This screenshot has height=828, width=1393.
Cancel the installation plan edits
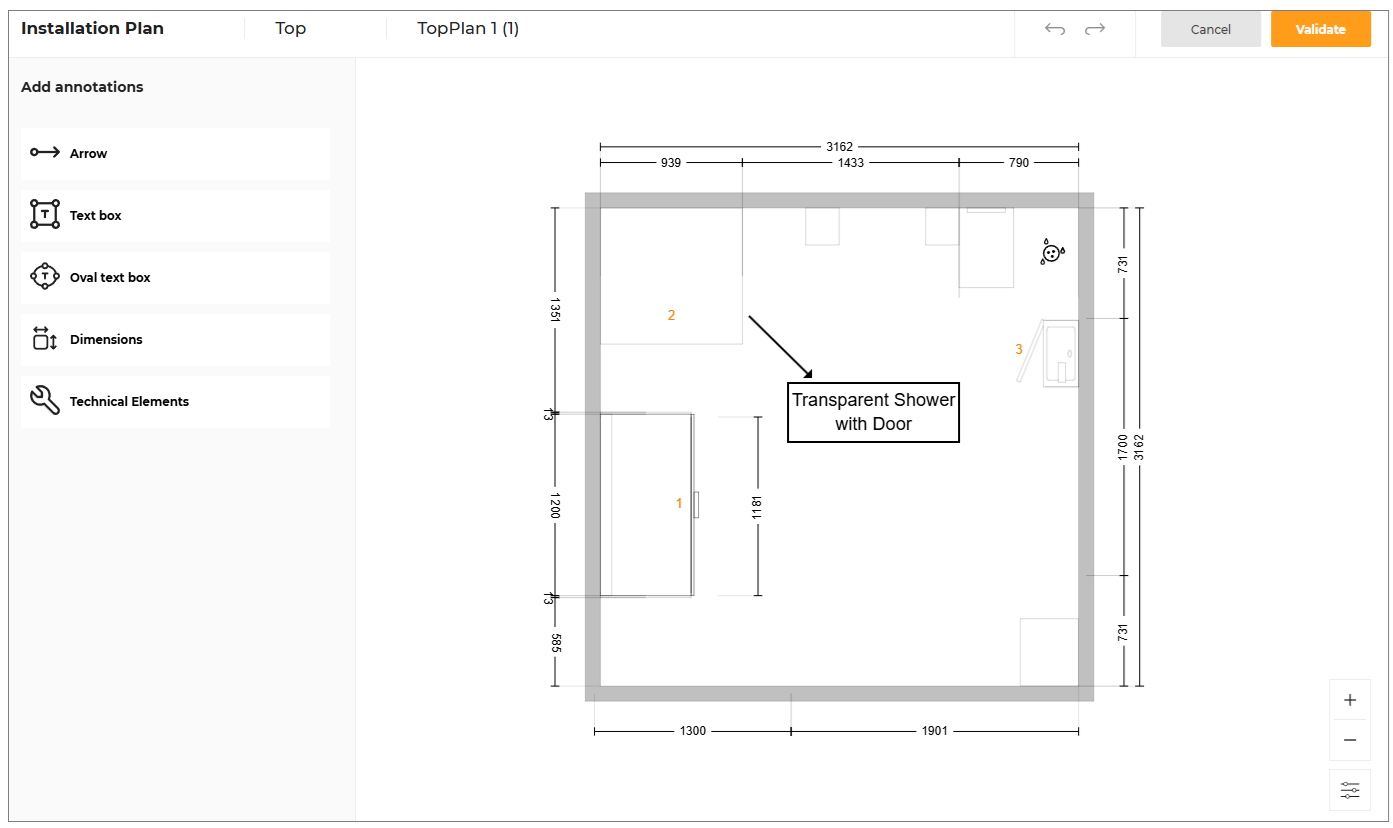point(1210,29)
